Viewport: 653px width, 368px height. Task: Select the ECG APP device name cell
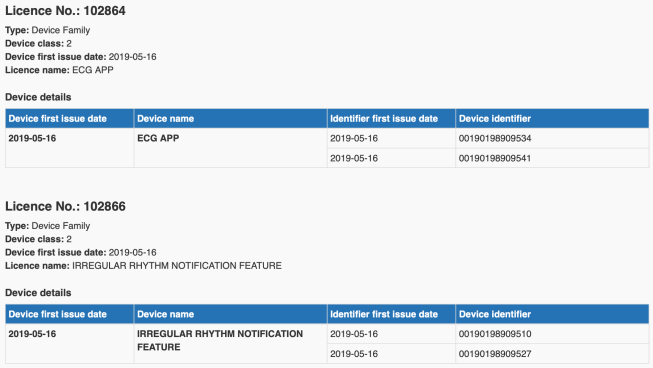(230, 148)
